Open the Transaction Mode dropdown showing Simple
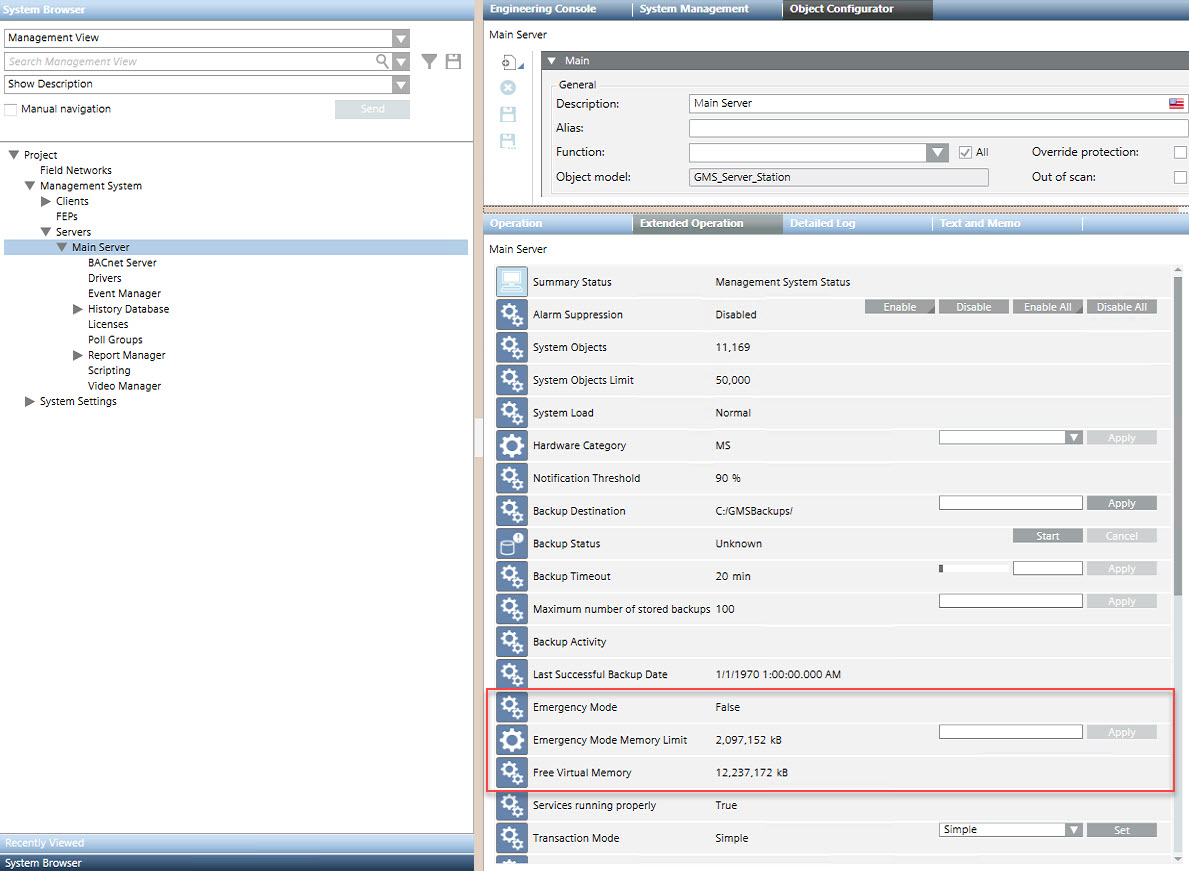Image resolution: width=1189 pixels, height=871 pixels. pyautogui.click(x=1074, y=829)
